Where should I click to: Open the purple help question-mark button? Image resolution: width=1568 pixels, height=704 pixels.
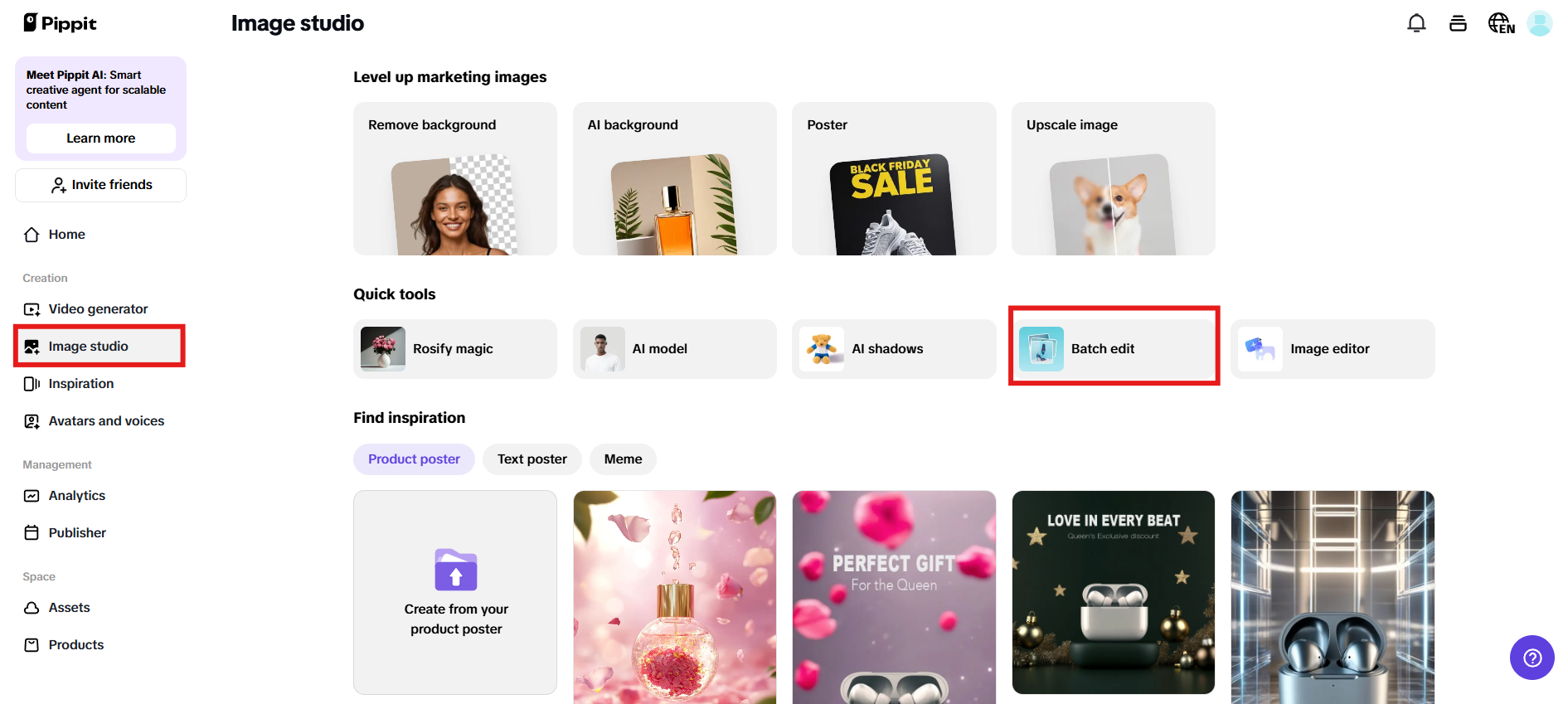pyautogui.click(x=1532, y=658)
